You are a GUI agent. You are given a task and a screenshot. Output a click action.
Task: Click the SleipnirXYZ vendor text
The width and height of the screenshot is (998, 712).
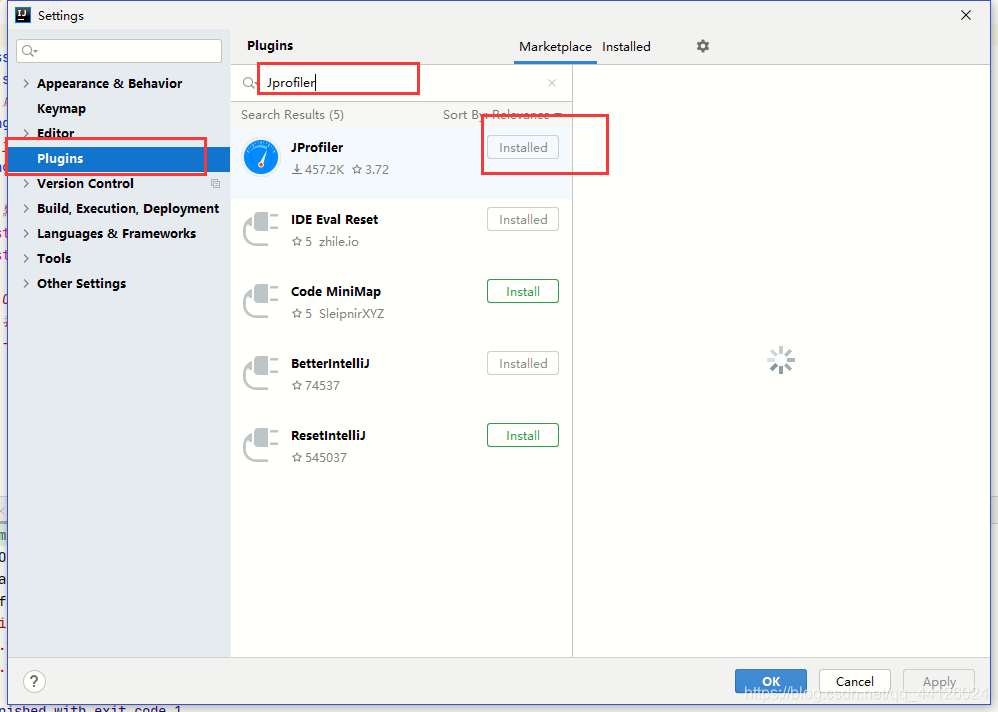click(x=351, y=314)
